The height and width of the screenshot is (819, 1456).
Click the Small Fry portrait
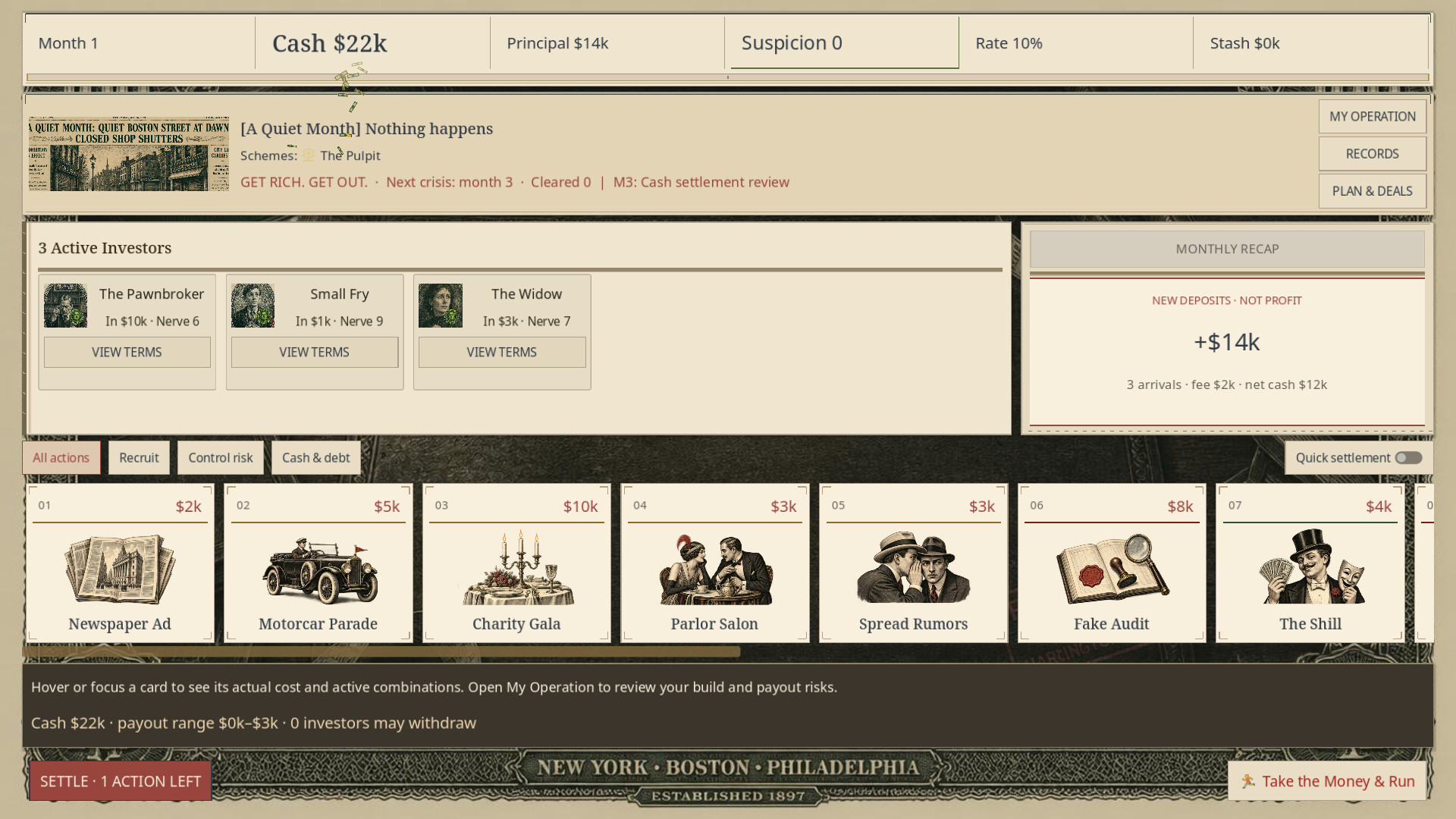point(253,306)
